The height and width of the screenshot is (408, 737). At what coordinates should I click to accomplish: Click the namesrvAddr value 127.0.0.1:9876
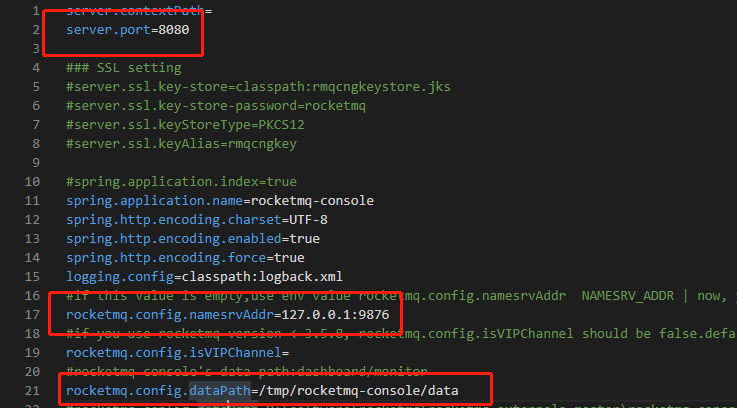click(x=335, y=314)
